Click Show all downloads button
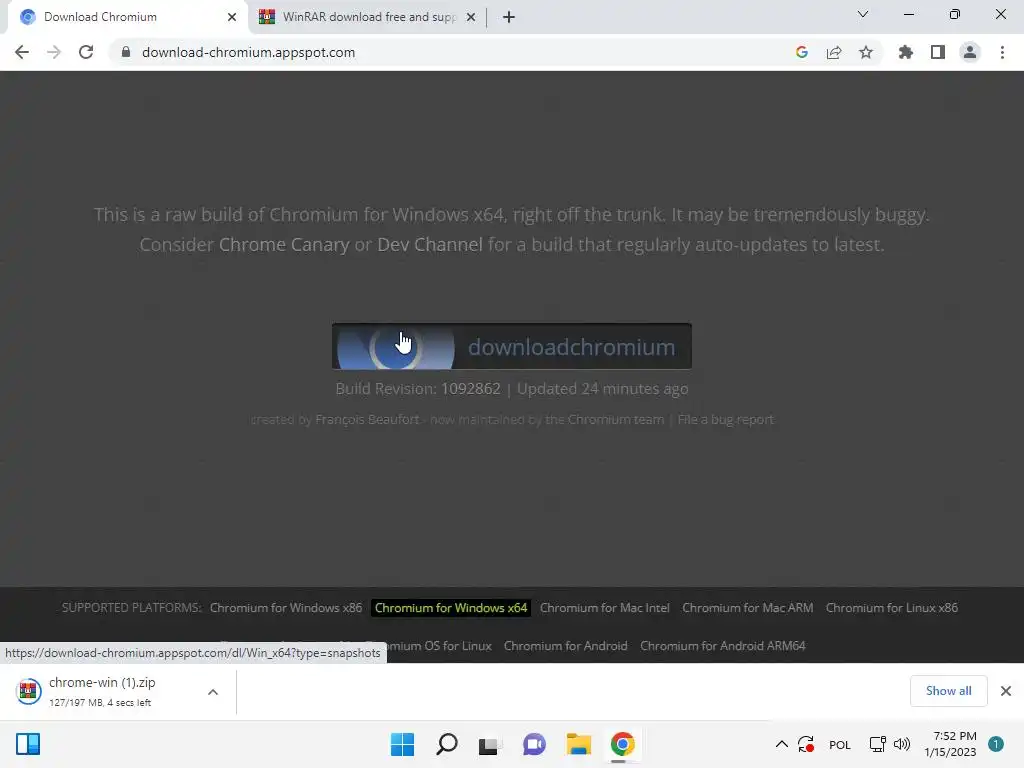This screenshot has width=1024, height=768. (x=948, y=691)
